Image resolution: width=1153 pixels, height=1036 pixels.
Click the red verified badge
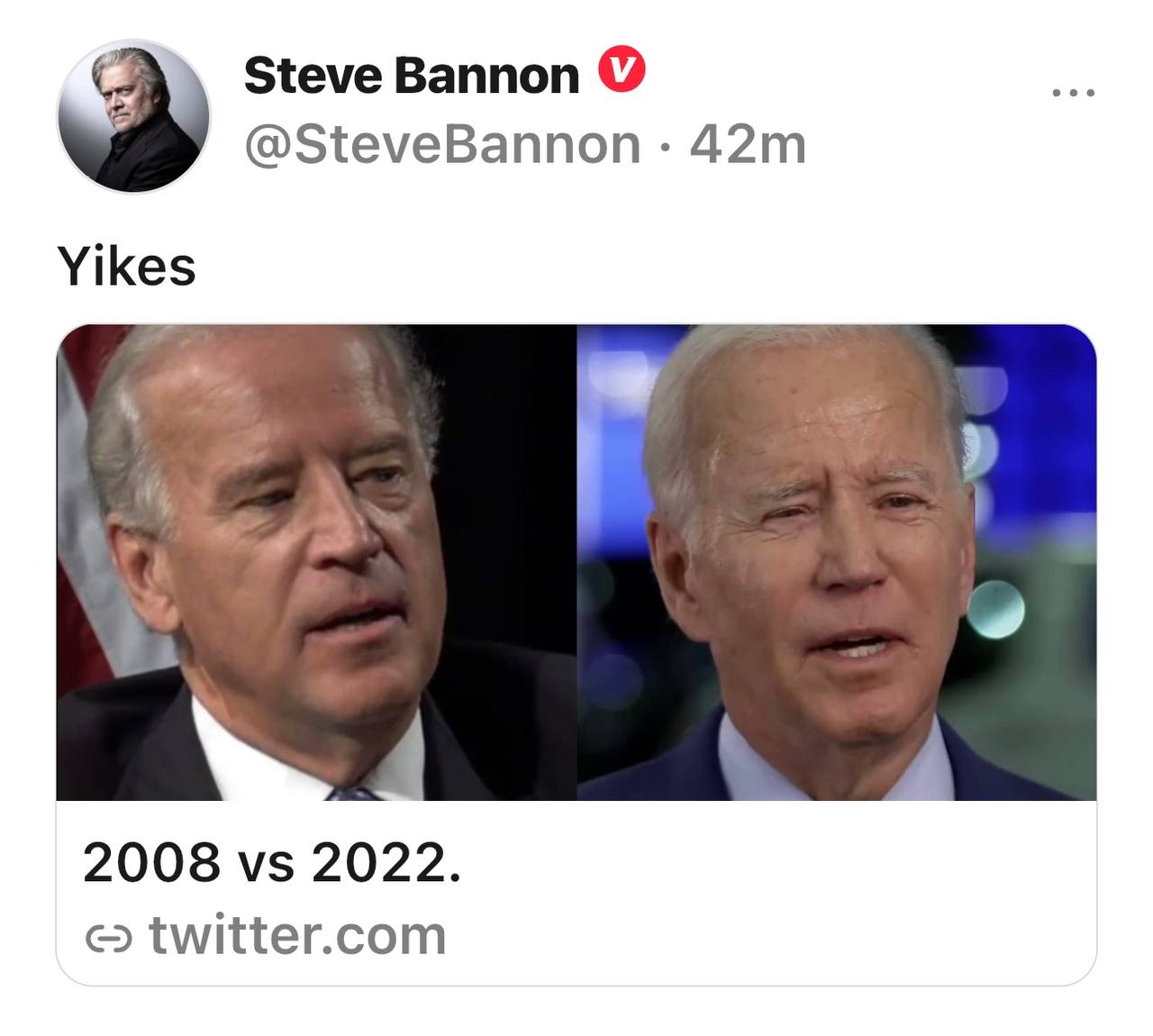622,71
